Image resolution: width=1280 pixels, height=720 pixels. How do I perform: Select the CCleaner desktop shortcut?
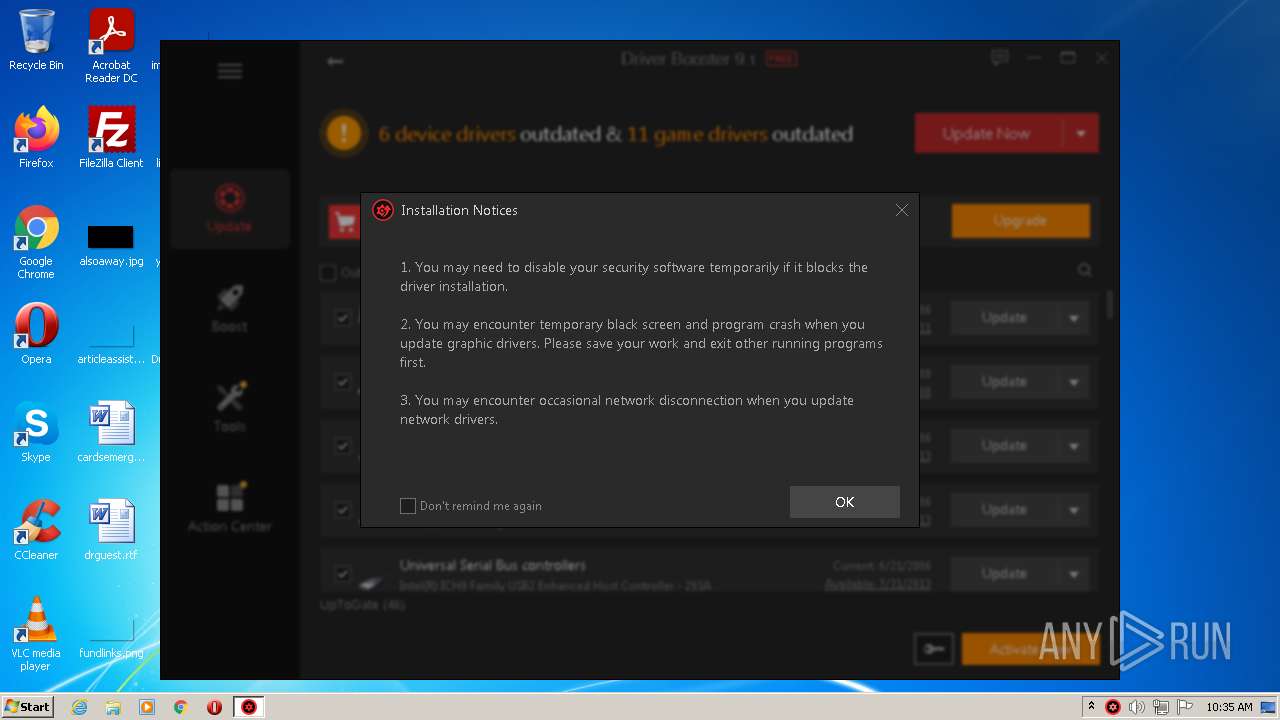pos(36,530)
